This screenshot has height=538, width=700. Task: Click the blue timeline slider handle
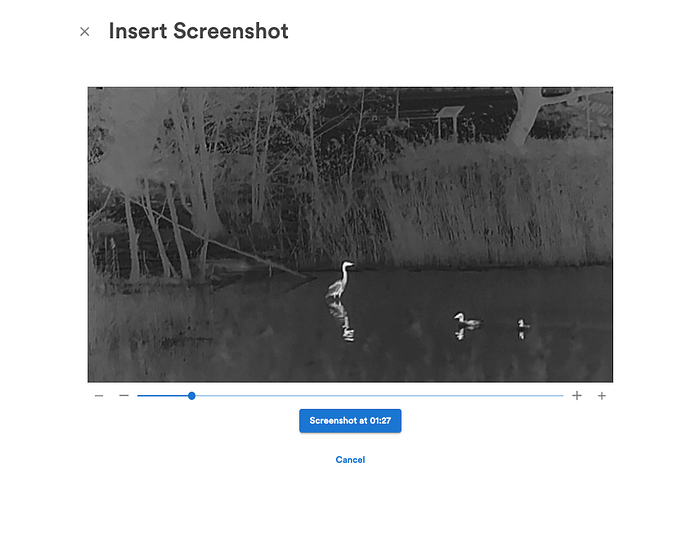pos(192,396)
